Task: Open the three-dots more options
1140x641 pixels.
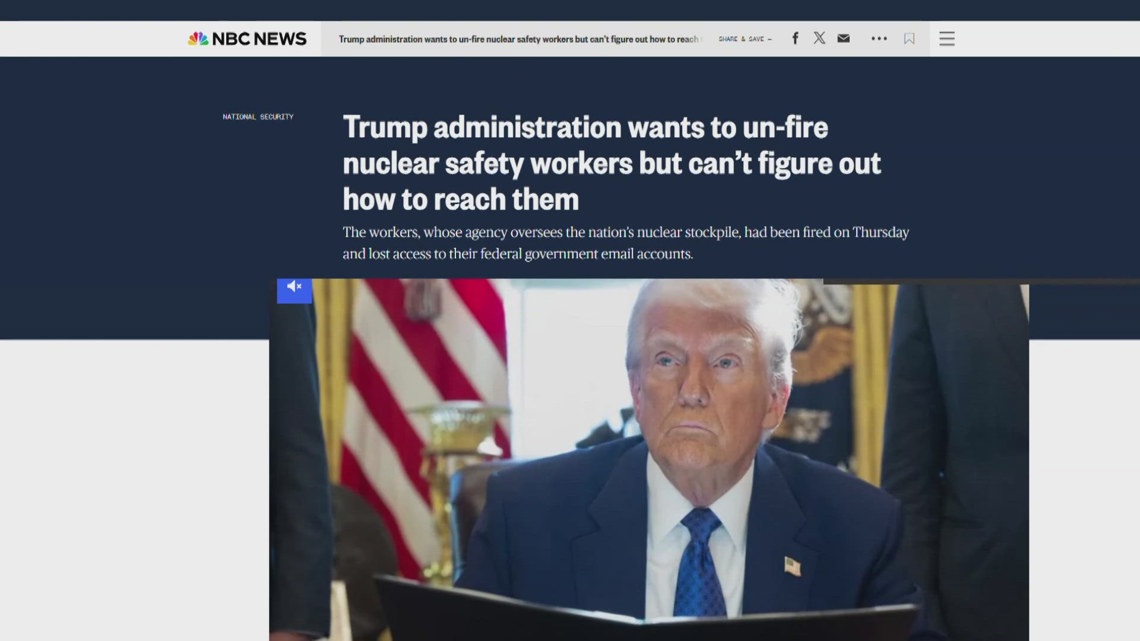Action: pyautogui.click(x=879, y=39)
